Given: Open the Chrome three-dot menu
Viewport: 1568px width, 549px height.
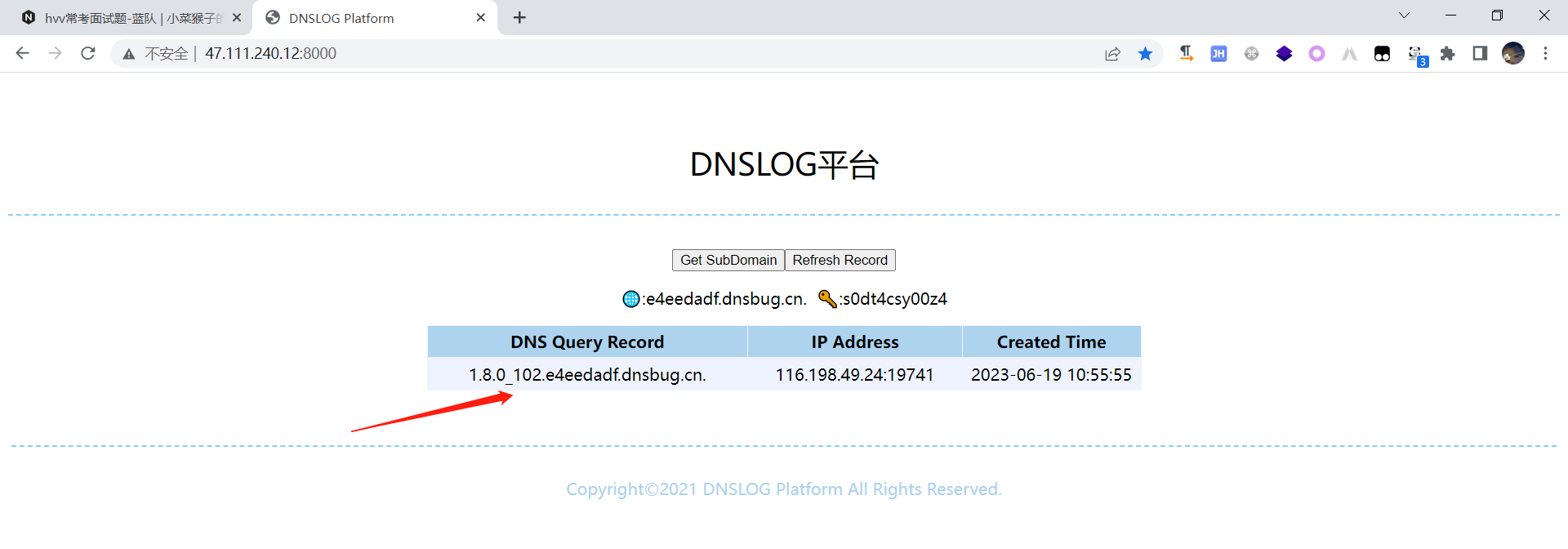Looking at the screenshot, I should pos(1545,54).
